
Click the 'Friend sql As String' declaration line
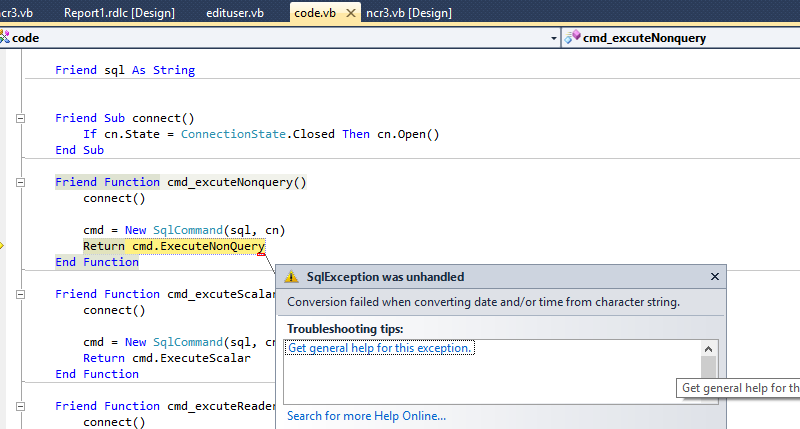(x=125, y=70)
